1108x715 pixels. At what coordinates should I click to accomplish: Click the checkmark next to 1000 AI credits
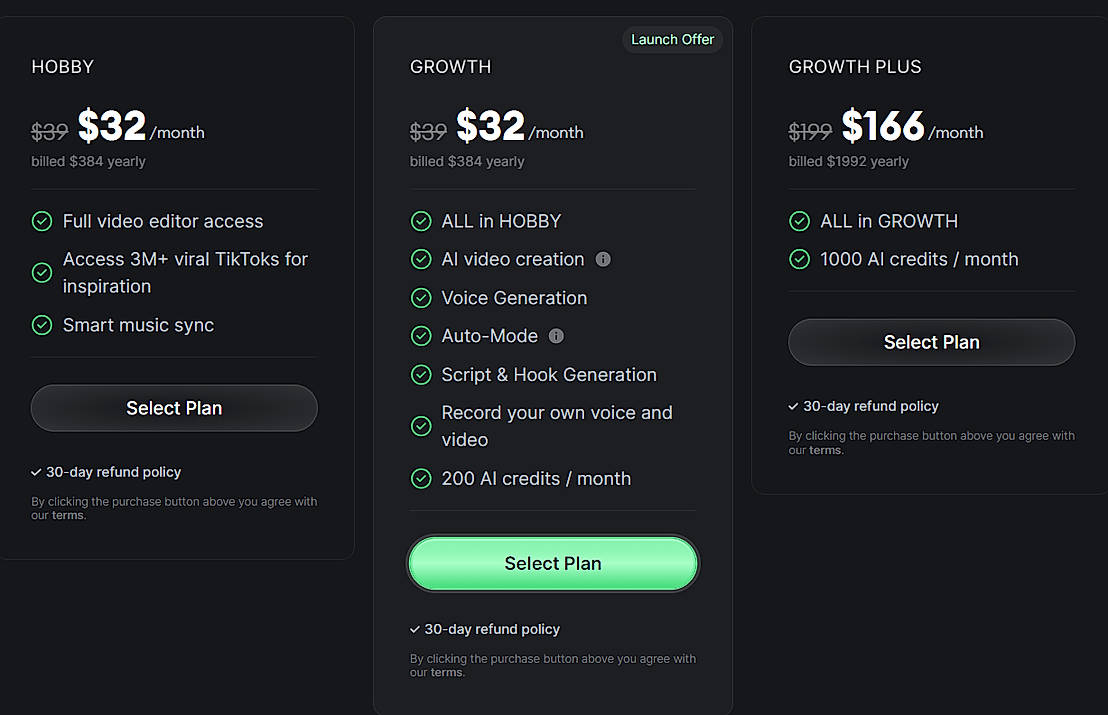[799, 259]
